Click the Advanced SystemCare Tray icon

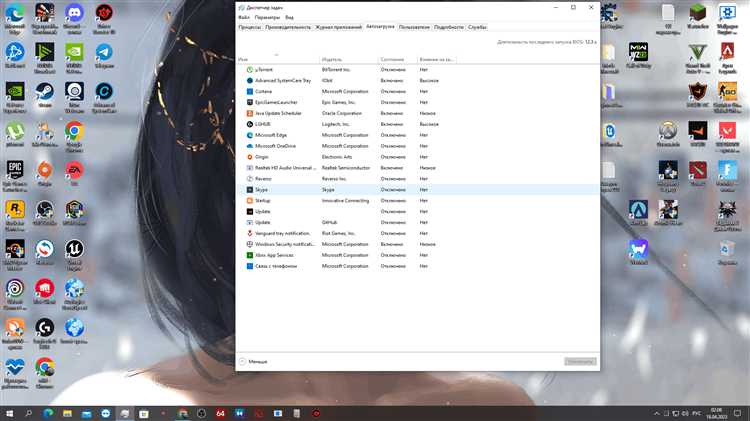pyautogui.click(x=249, y=80)
